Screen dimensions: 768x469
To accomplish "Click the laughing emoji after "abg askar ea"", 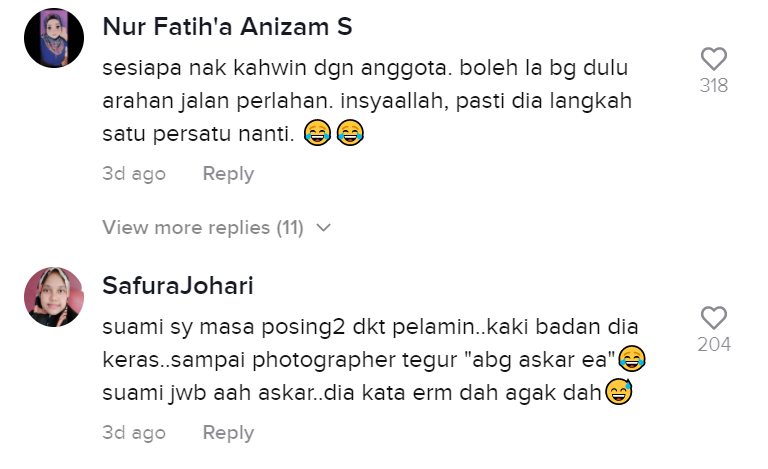I will pos(631,357).
